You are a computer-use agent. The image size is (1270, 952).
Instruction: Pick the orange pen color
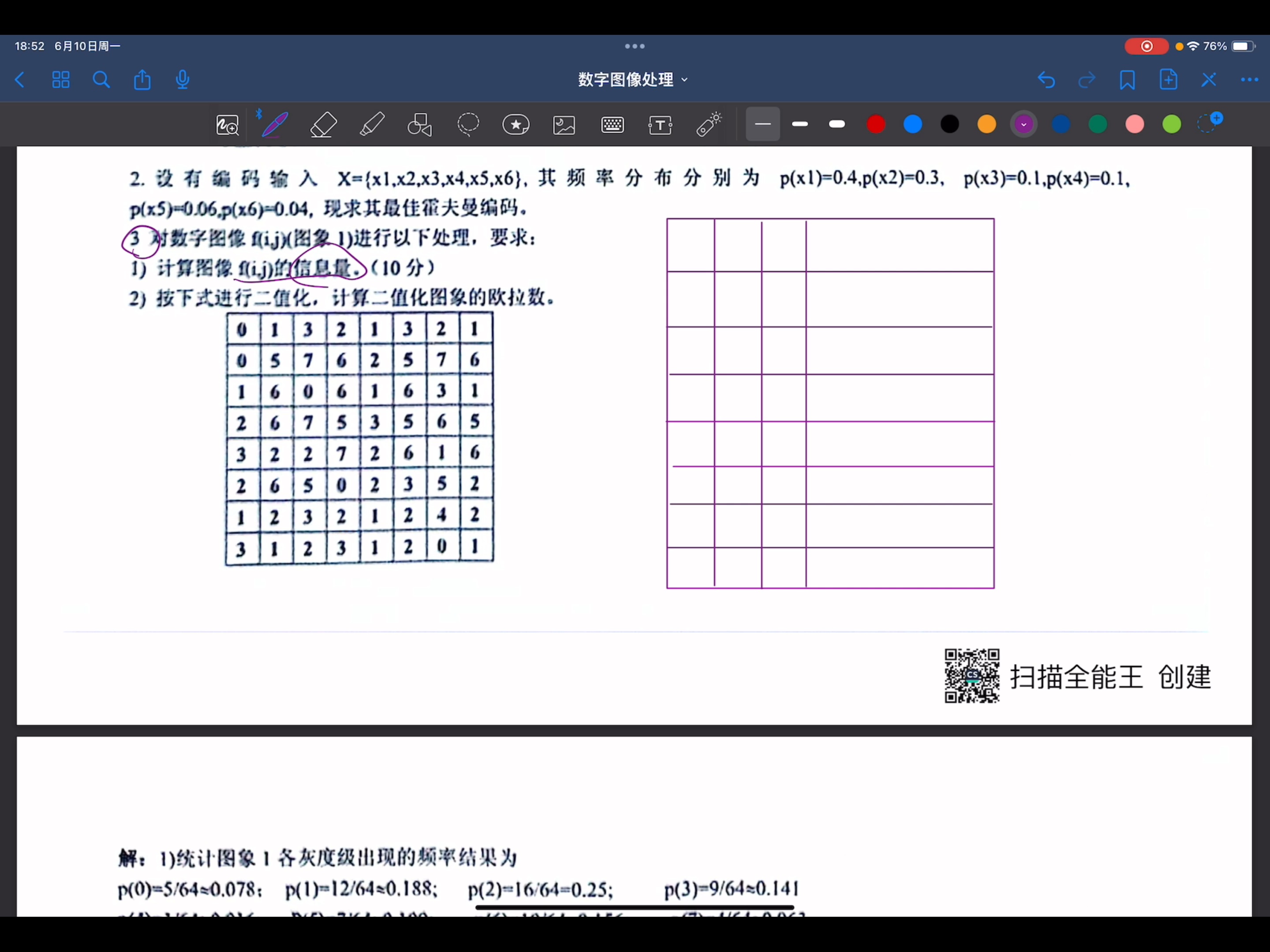pos(986,124)
